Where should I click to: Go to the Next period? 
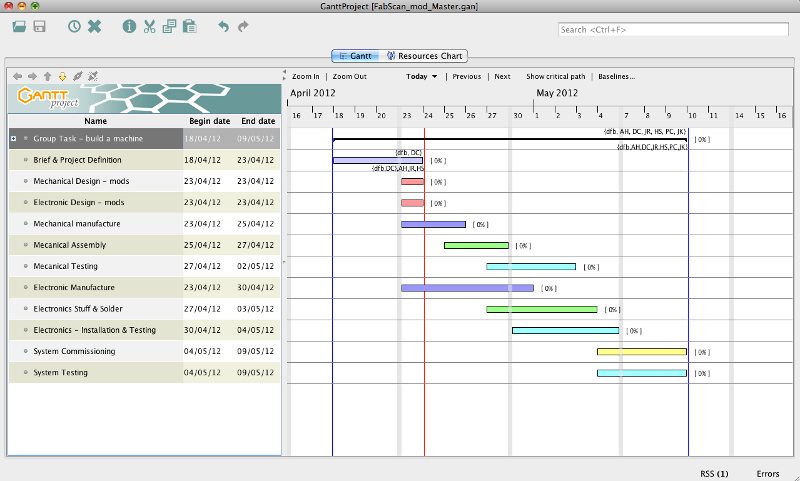click(x=502, y=77)
